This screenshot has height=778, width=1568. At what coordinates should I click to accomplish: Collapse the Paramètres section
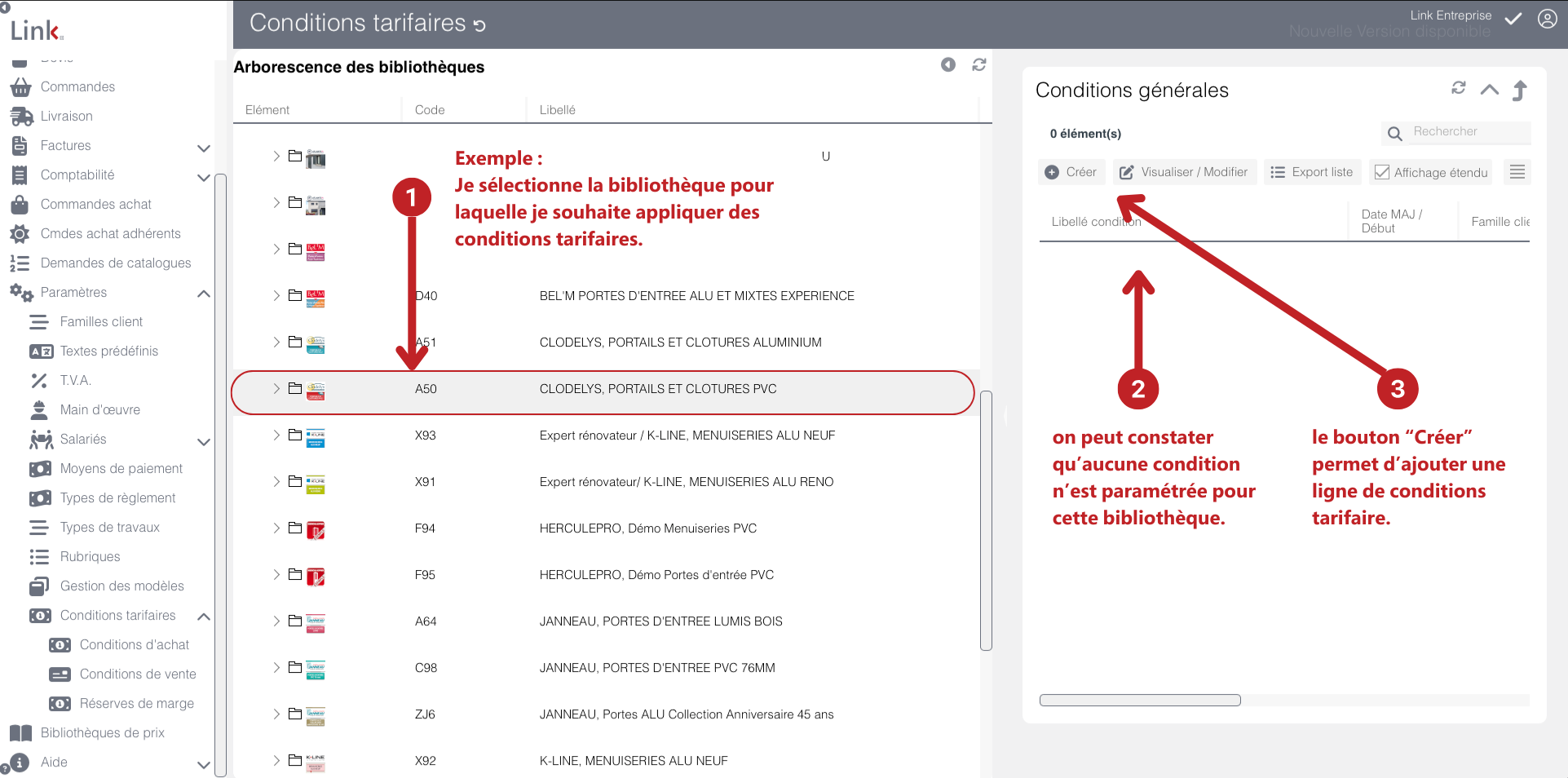[x=204, y=294]
